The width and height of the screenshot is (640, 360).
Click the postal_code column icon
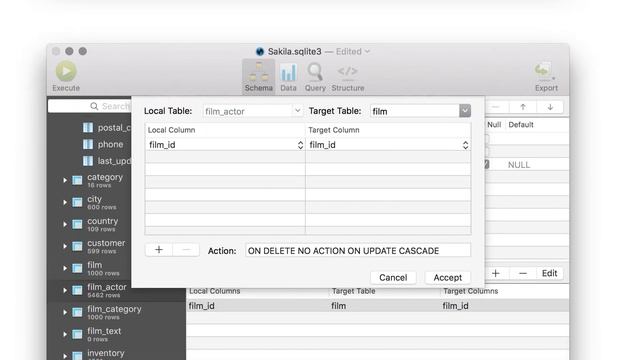point(88,128)
